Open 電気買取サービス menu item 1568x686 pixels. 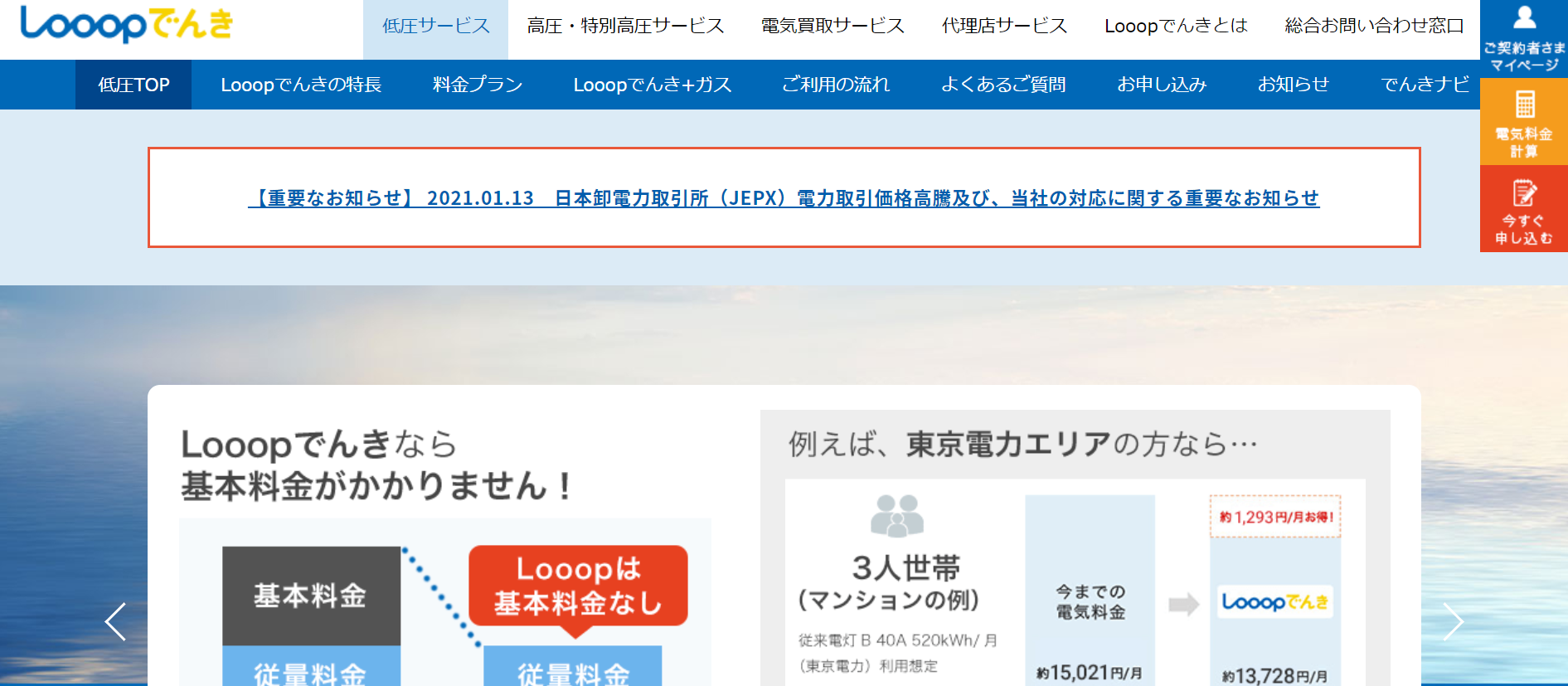[x=833, y=26]
